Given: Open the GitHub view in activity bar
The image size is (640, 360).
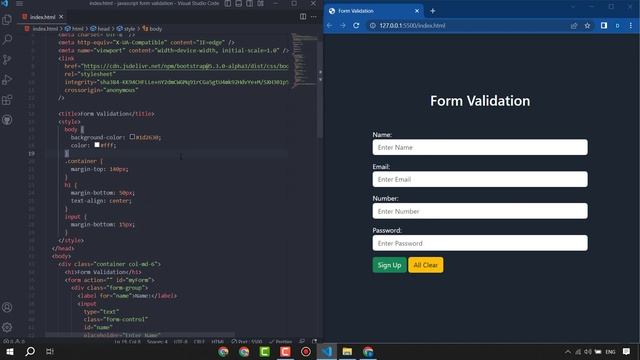Looking at the screenshot, I should pyautogui.click(x=7, y=120).
